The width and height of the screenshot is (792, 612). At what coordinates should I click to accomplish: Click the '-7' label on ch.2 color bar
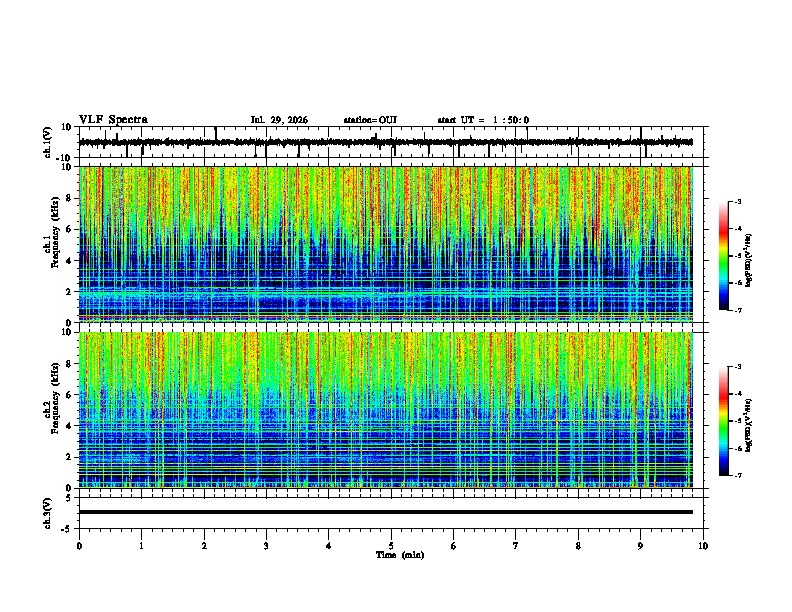point(738,475)
